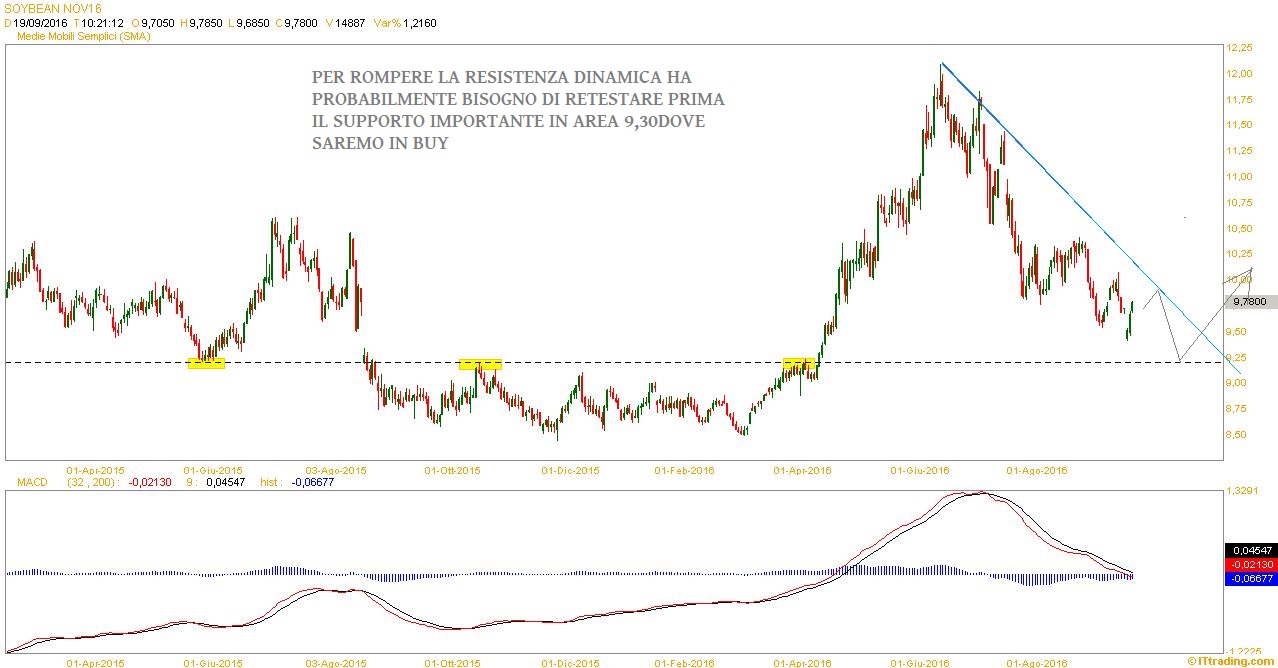Select the black 0,04547 MACD value box
This screenshot has width=1278, height=668.
pyautogui.click(x=1250, y=550)
